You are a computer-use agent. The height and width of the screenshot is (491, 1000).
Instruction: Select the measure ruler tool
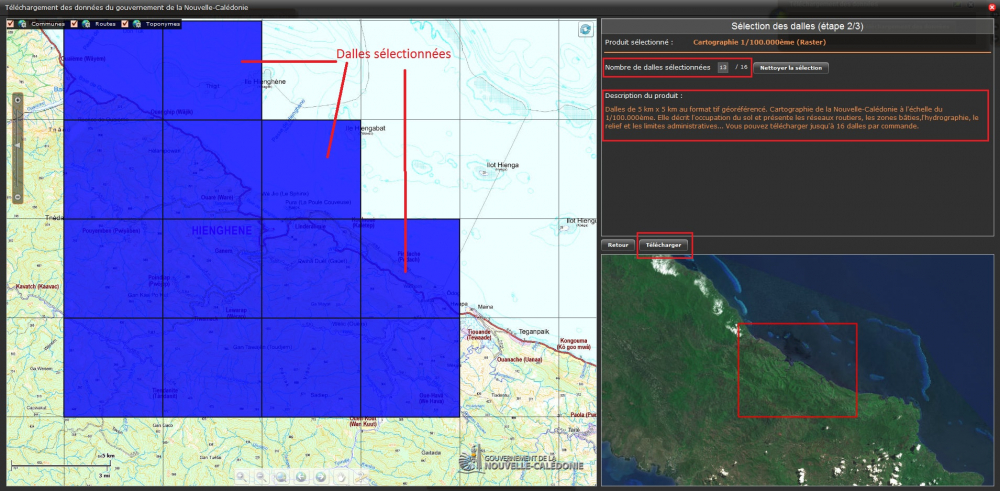coord(361,476)
